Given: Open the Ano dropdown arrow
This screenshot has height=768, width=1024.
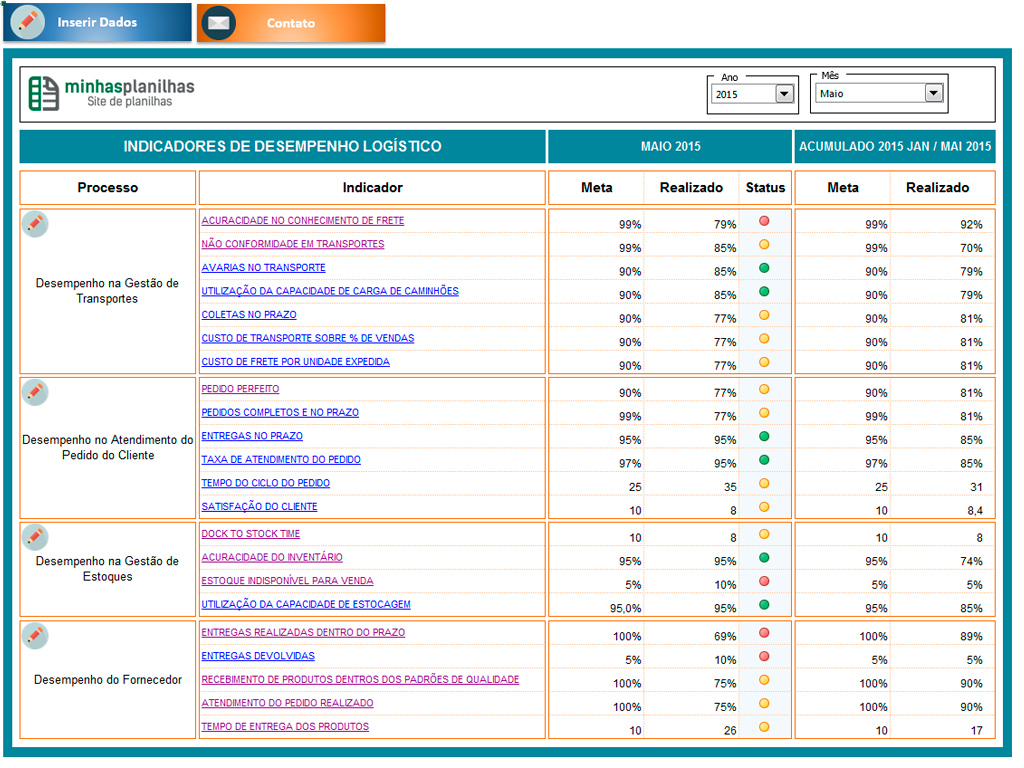Looking at the screenshot, I should click(x=784, y=94).
